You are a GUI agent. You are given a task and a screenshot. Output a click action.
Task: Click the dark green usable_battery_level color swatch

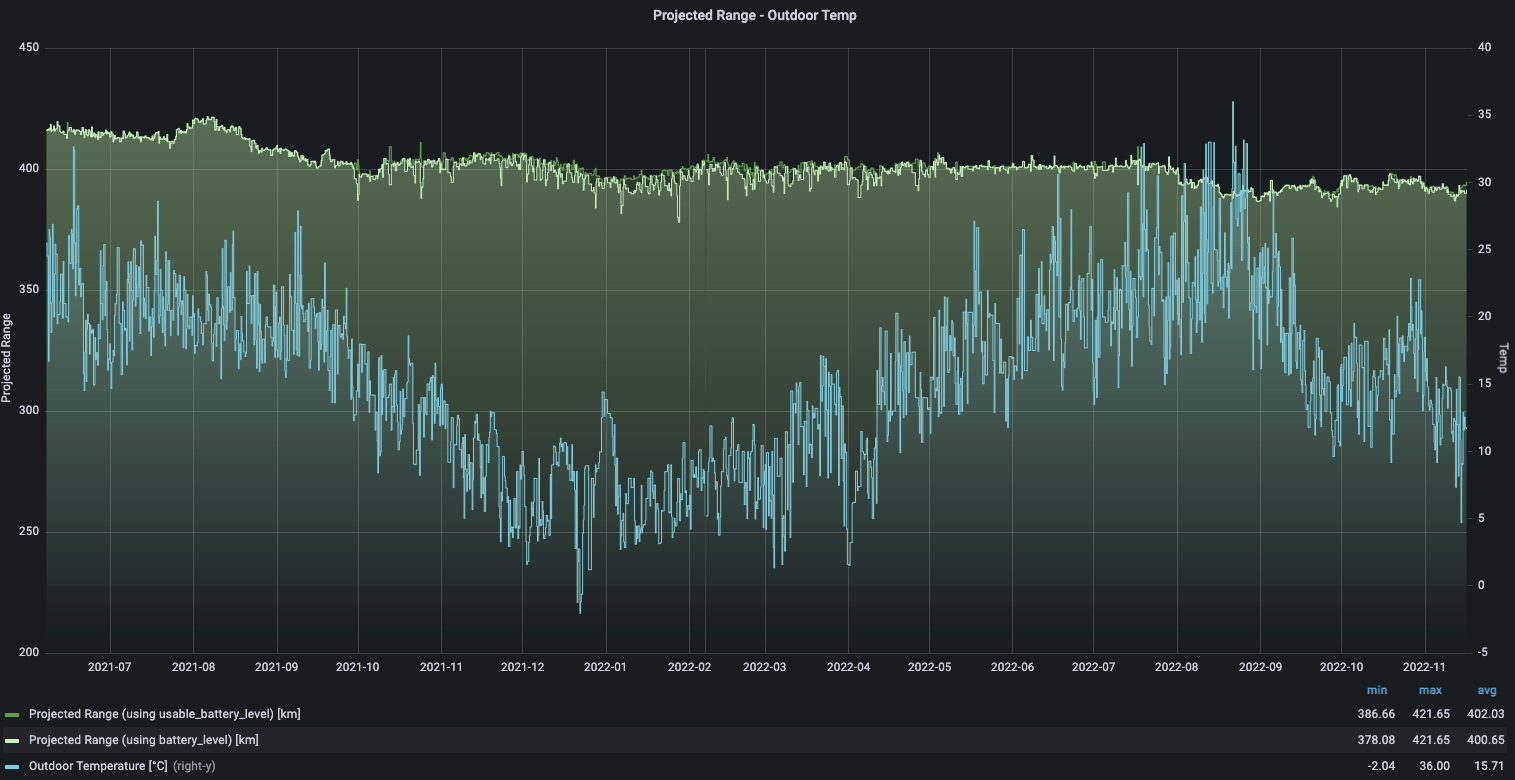[12, 715]
